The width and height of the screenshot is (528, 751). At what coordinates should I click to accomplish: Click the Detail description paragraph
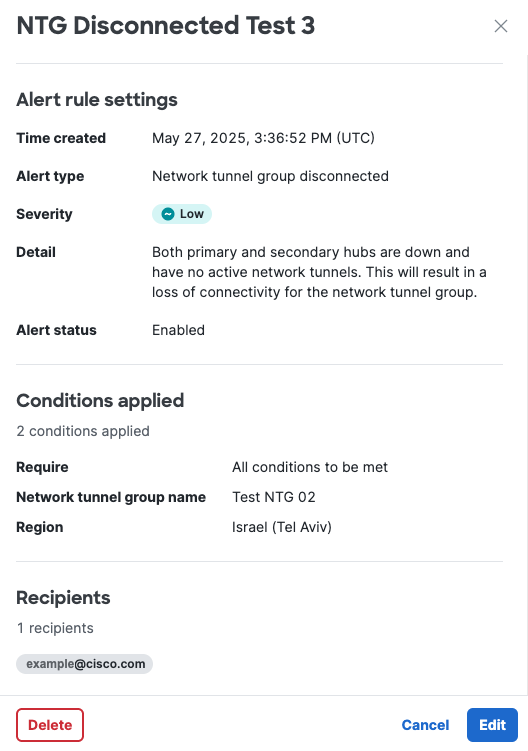coord(319,272)
